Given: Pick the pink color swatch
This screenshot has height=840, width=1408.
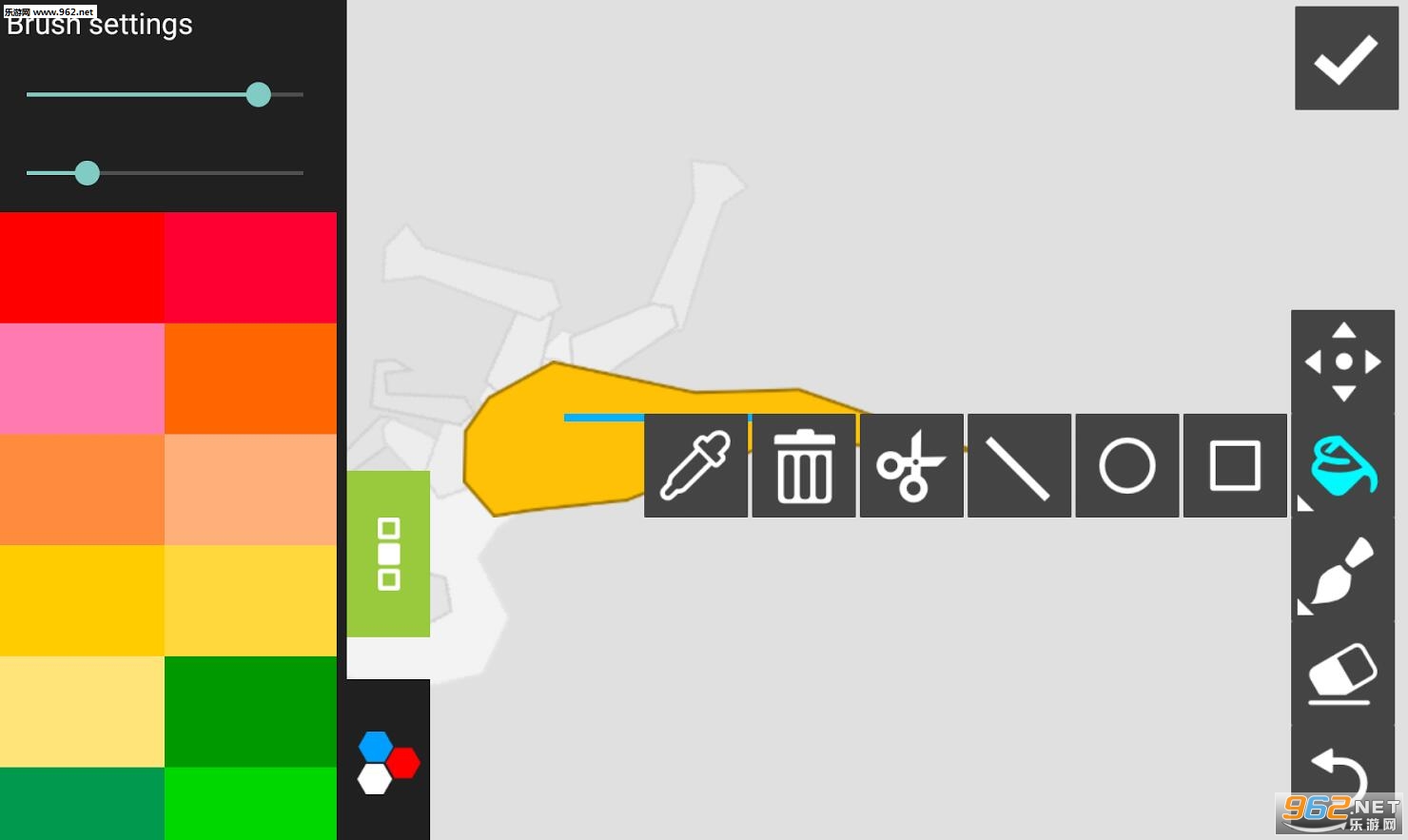Looking at the screenshot, I should pyautogui.click(x=82, y=379).
